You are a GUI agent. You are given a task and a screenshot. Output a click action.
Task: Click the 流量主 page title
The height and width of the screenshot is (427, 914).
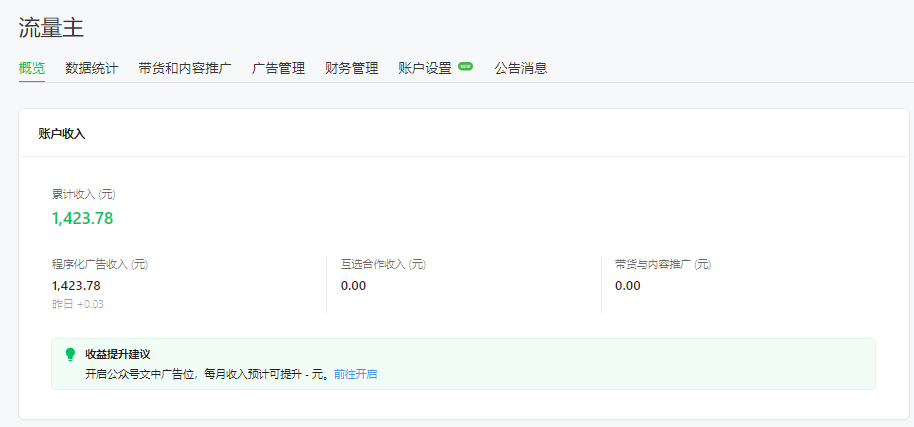(51, 28)
